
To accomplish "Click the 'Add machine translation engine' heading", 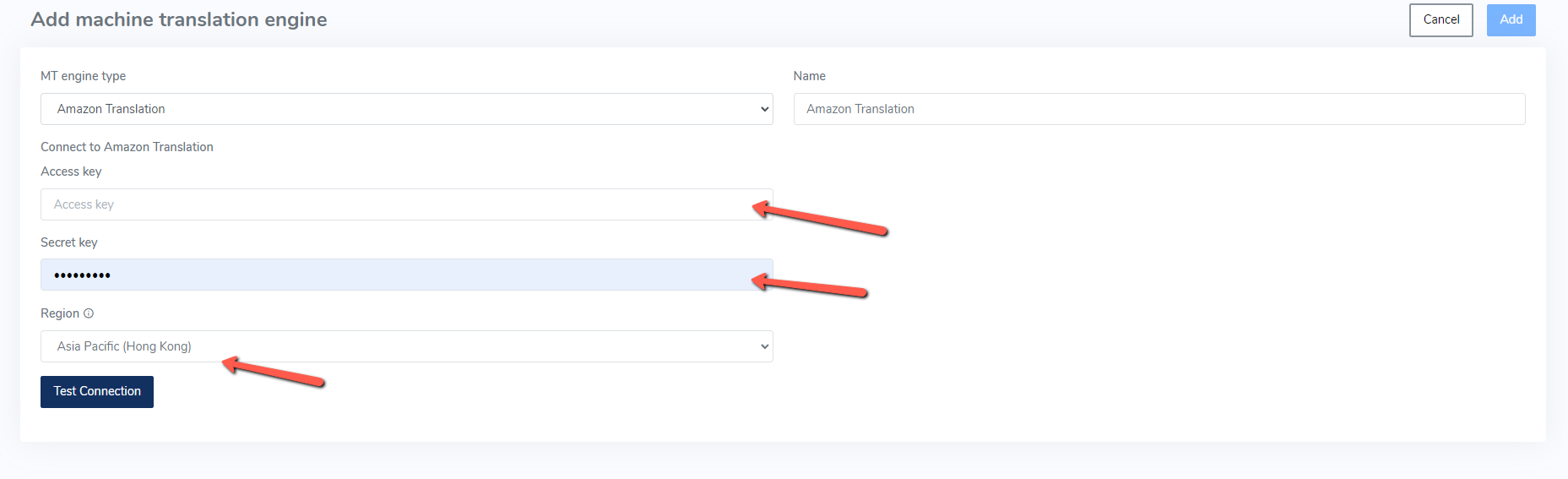I will point(179,19).
